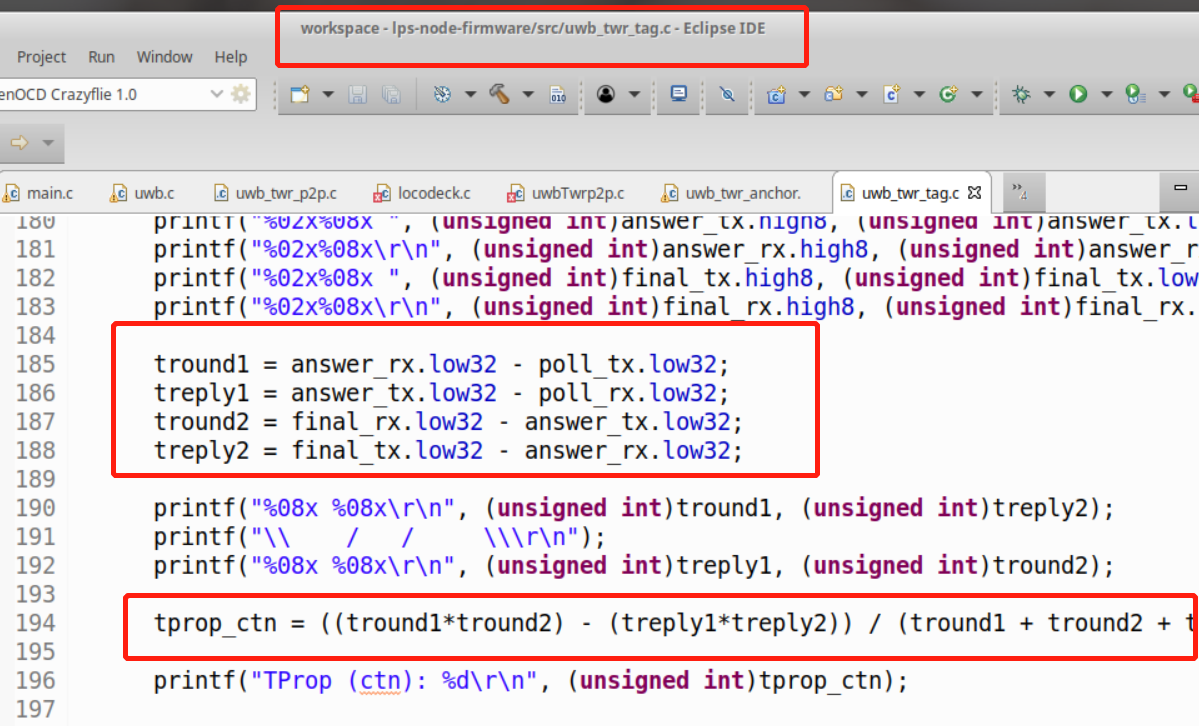Click the tround2 assignment on line 187
This screenshot has height=726, width=1199.
pos(448,422)
